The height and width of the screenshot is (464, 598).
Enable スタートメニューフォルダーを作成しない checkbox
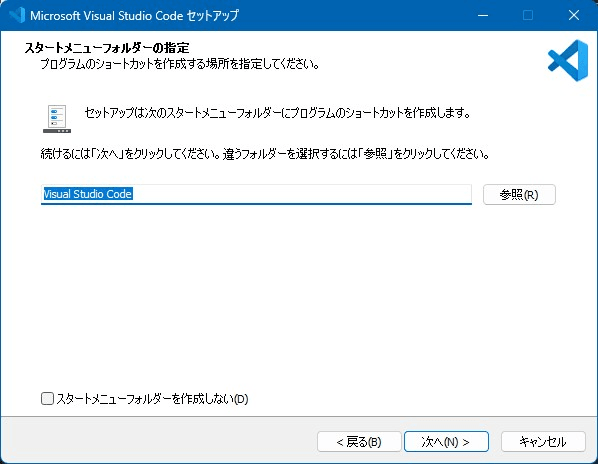47,398
